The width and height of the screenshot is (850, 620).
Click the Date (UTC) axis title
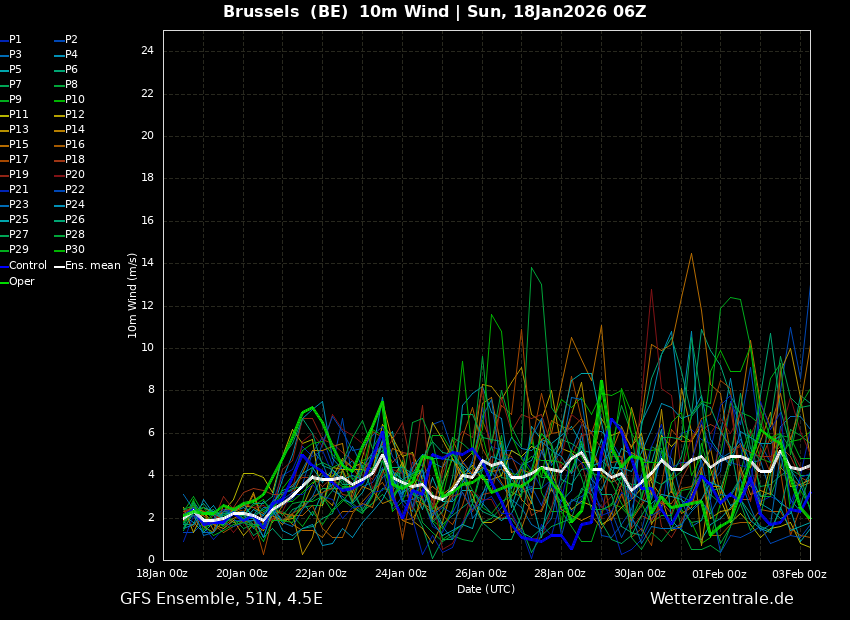[x=486, y=589]
